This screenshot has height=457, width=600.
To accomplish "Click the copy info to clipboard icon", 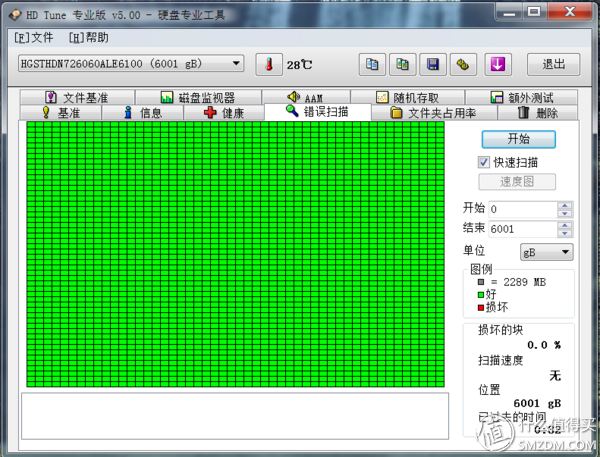I will coord(372,64).
